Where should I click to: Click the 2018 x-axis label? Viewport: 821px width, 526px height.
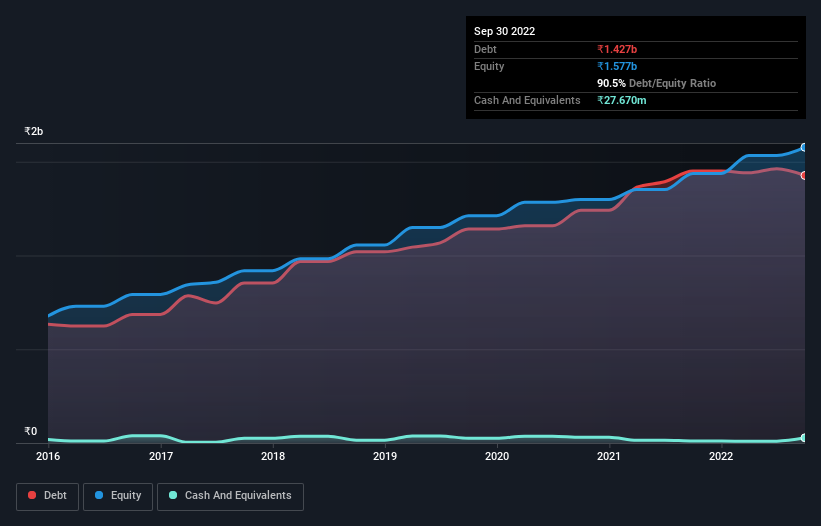point(273,456)
